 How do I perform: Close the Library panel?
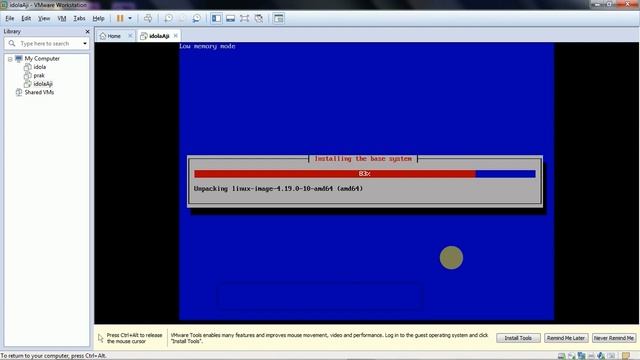point(87,31)
